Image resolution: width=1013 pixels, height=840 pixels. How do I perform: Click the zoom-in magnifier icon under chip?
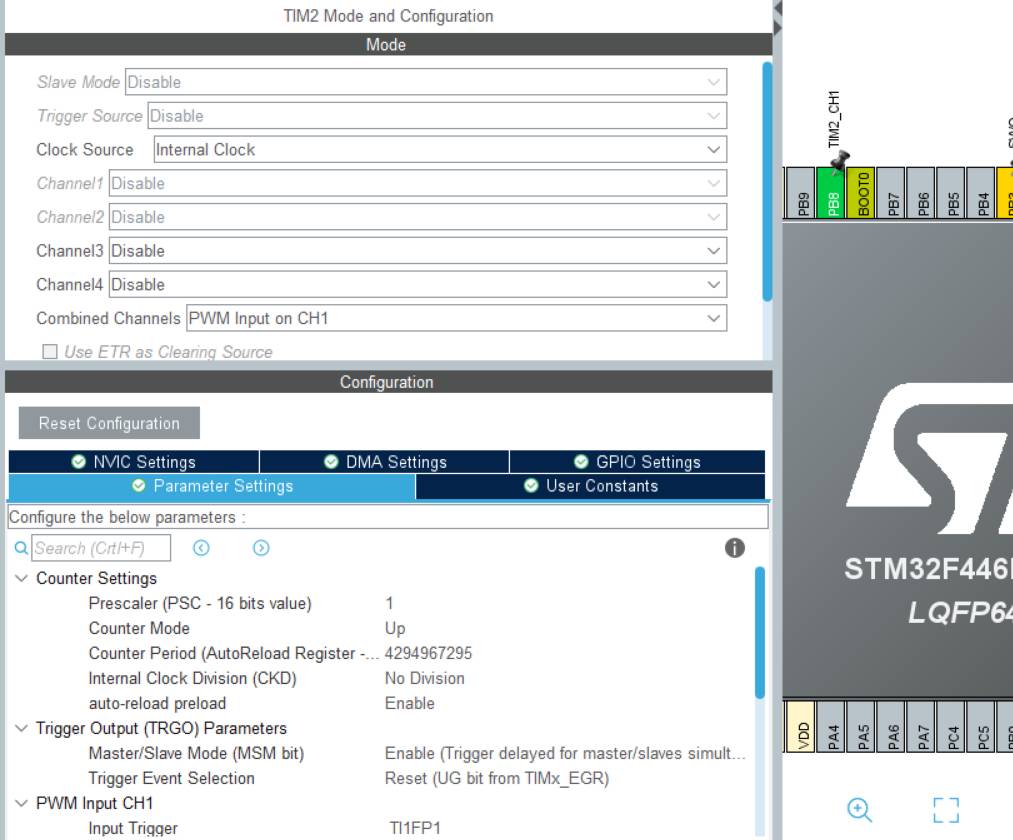(x=859, y=810)
